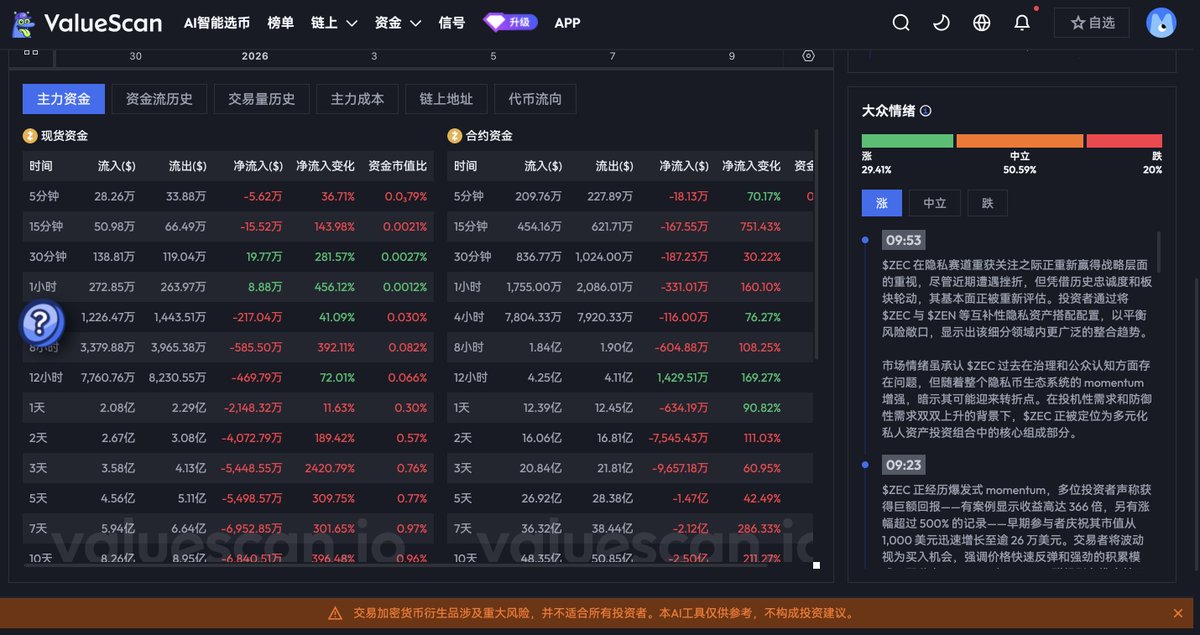Expand the 链上 dropdown menu
The image size is (1200, 635).
coord(333,22)
